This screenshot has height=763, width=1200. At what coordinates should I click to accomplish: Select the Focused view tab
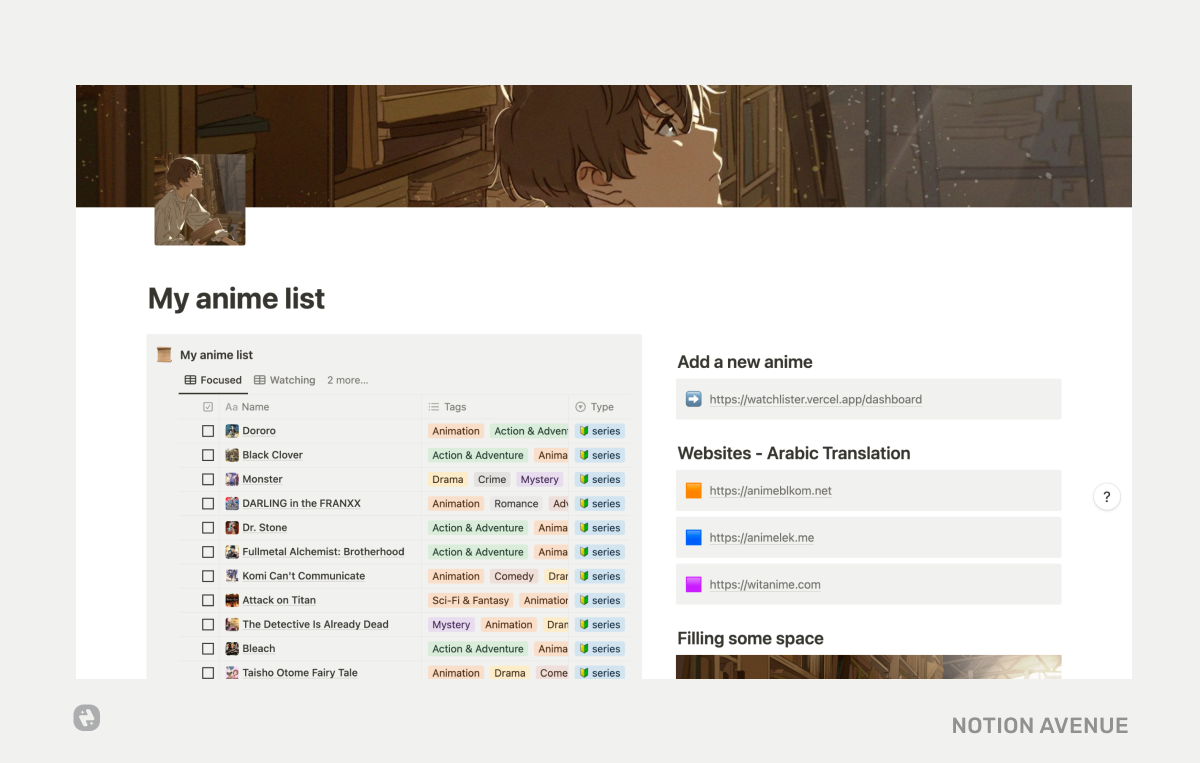coord(213,380)
